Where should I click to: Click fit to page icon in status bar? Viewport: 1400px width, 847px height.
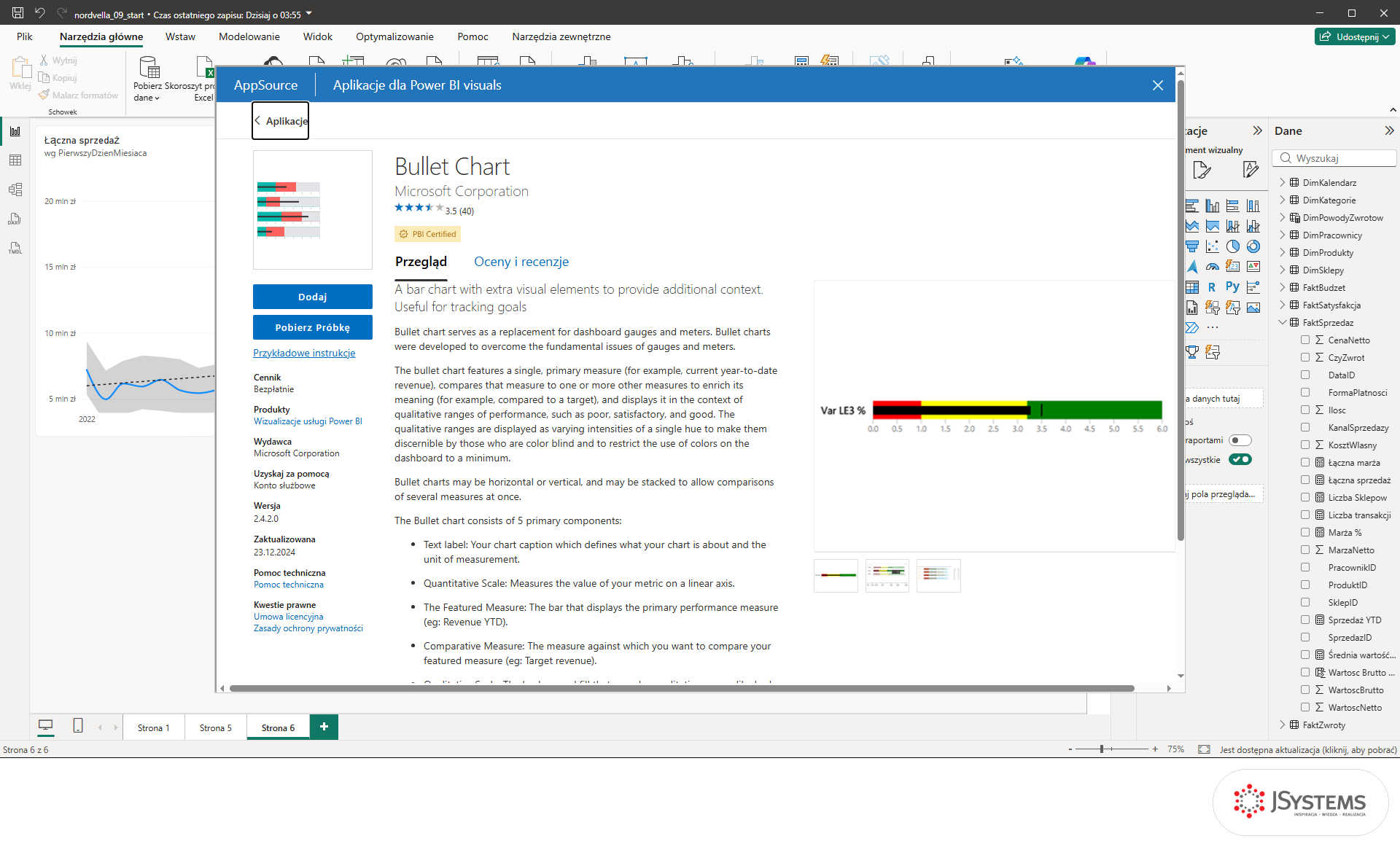pyautogui.click(x=1204, y=749)
